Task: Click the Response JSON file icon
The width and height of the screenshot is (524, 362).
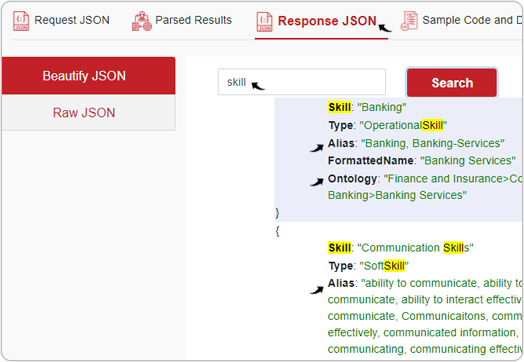Action: pyautogui.click(x=264, y=22)
